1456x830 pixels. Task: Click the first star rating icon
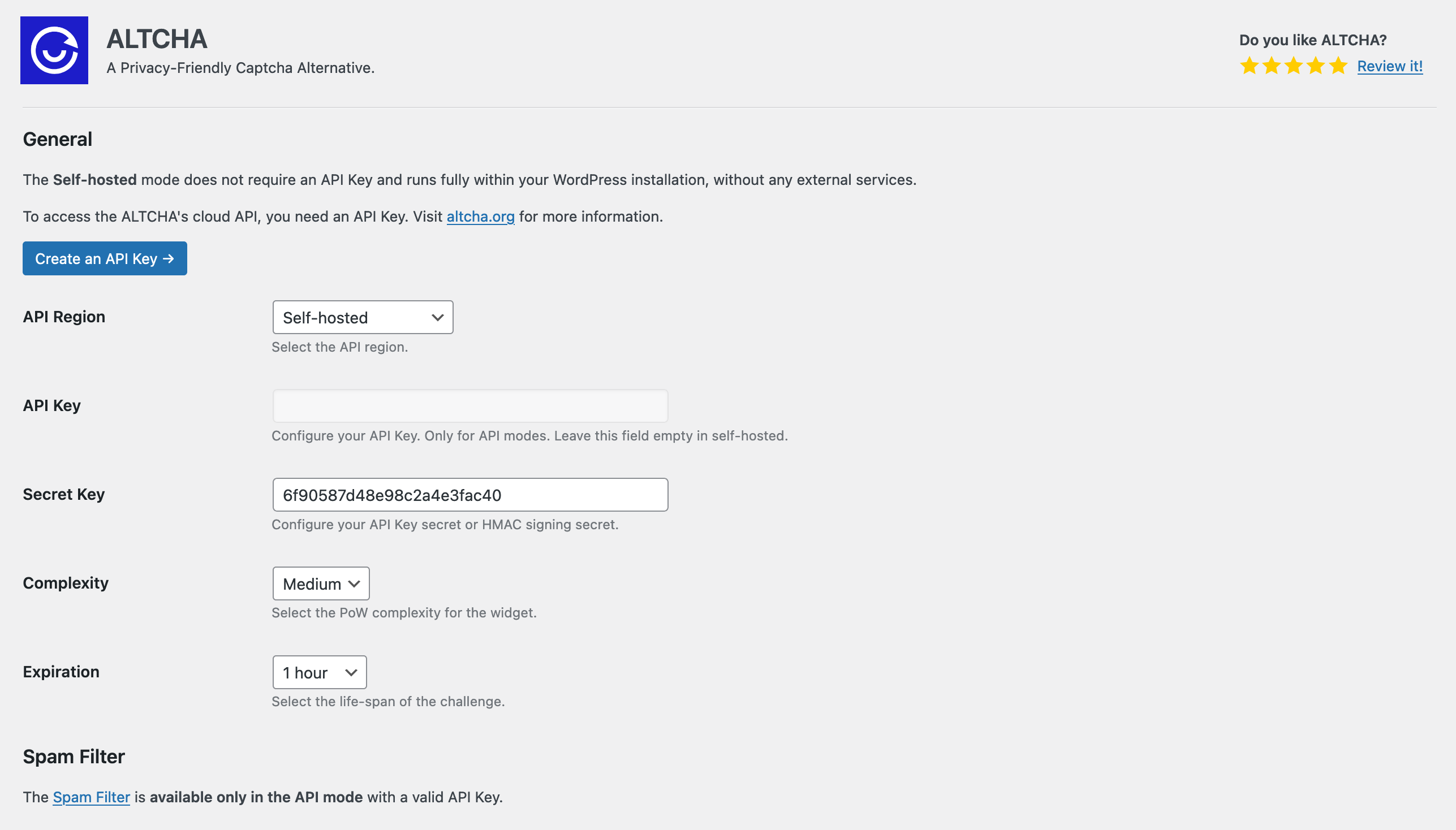click(x=1251, y=65)
